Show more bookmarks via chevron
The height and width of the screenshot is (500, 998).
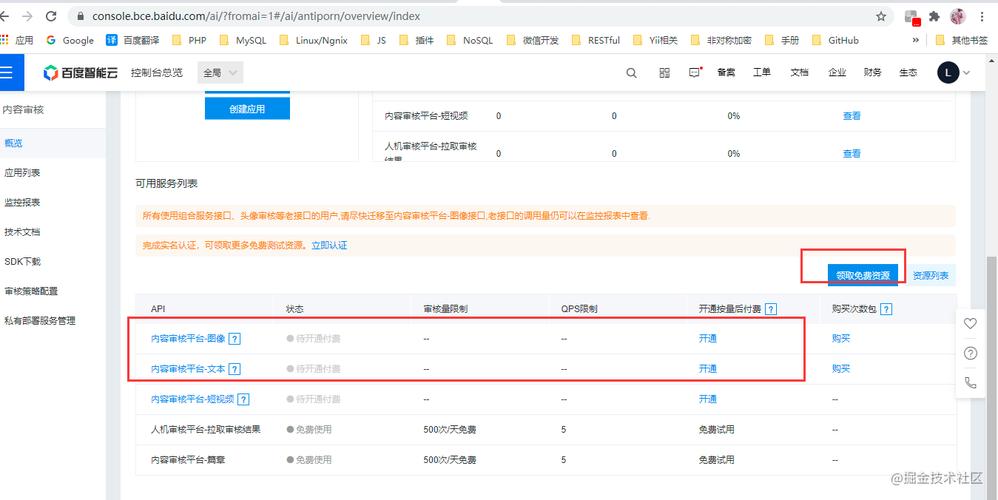(915, 40)
